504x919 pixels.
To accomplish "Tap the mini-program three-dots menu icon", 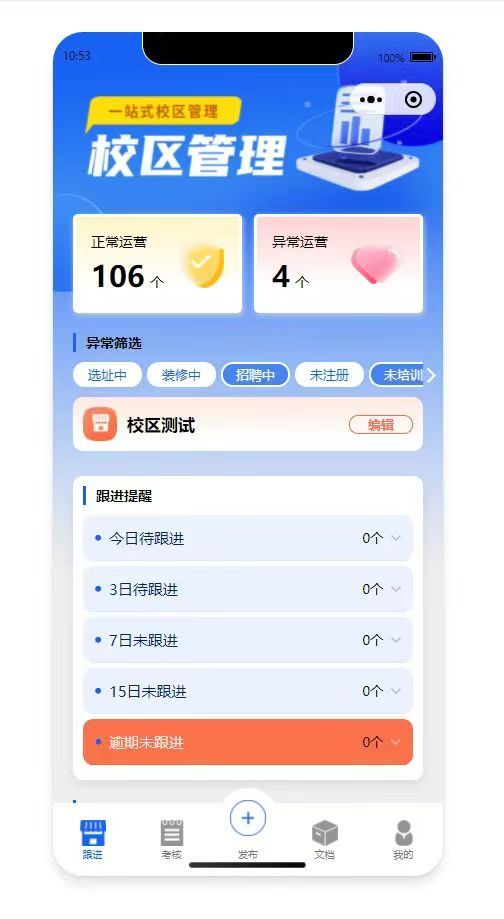I will (371, 100).
